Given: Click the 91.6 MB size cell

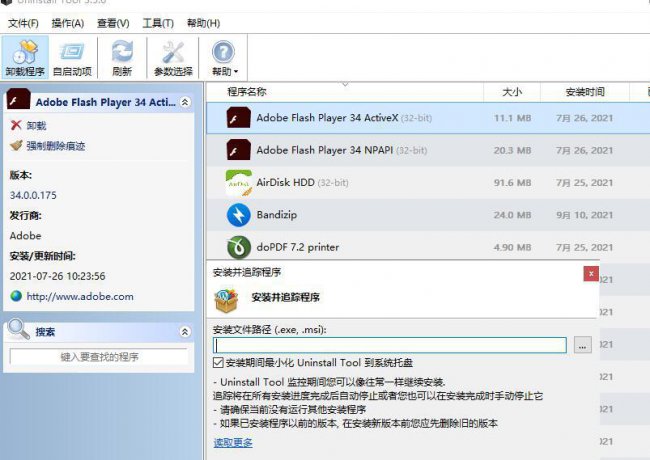Looking at the screenshot, I should click(x=512, y=183).
